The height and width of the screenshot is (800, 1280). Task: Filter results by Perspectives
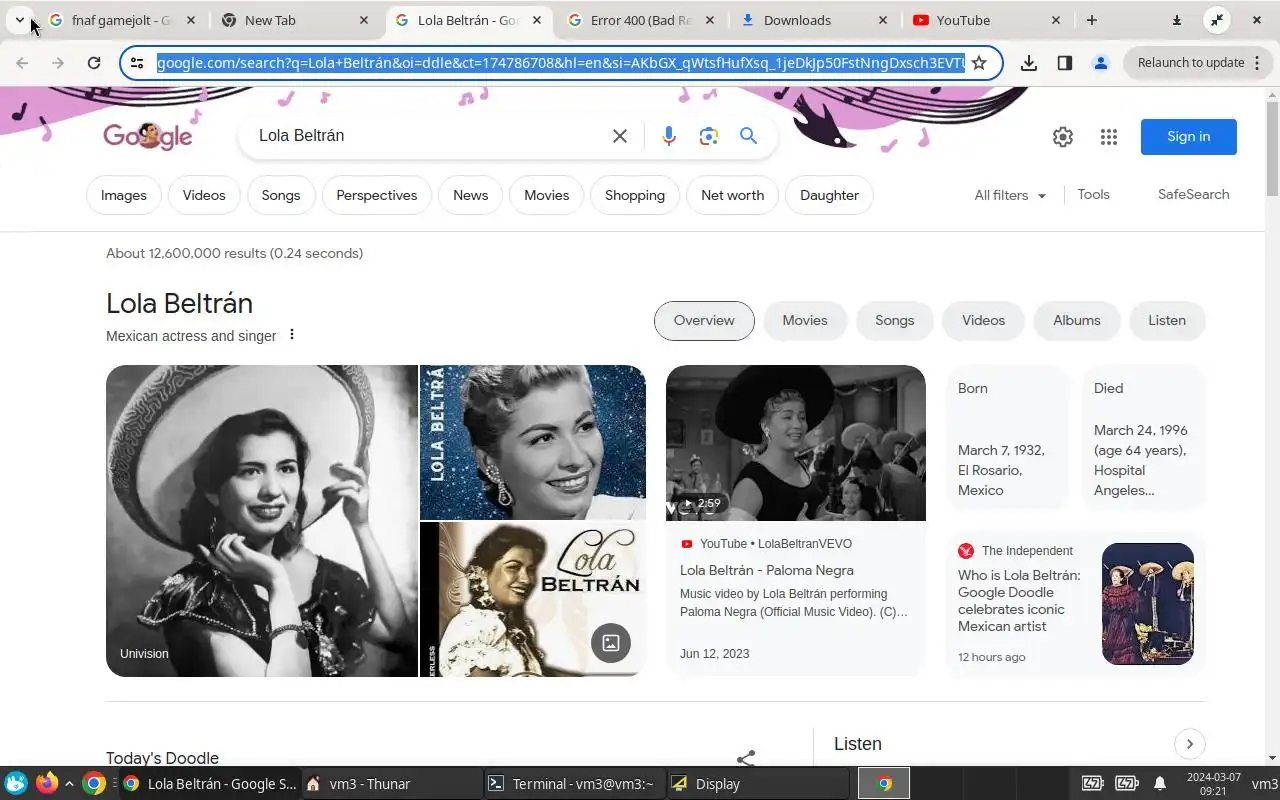tap(377, 195)
